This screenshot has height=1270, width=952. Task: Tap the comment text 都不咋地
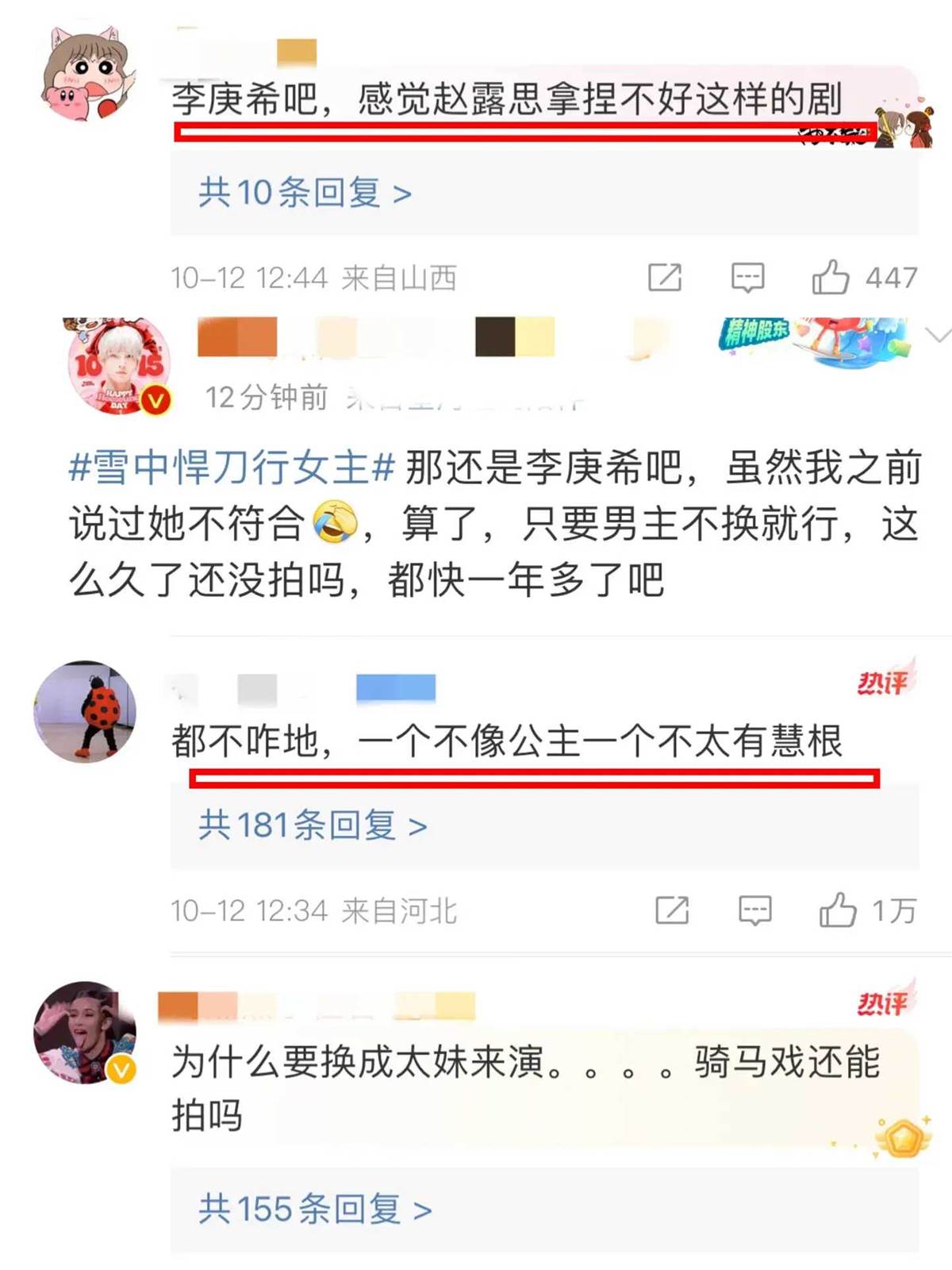(x=245, y=741)
